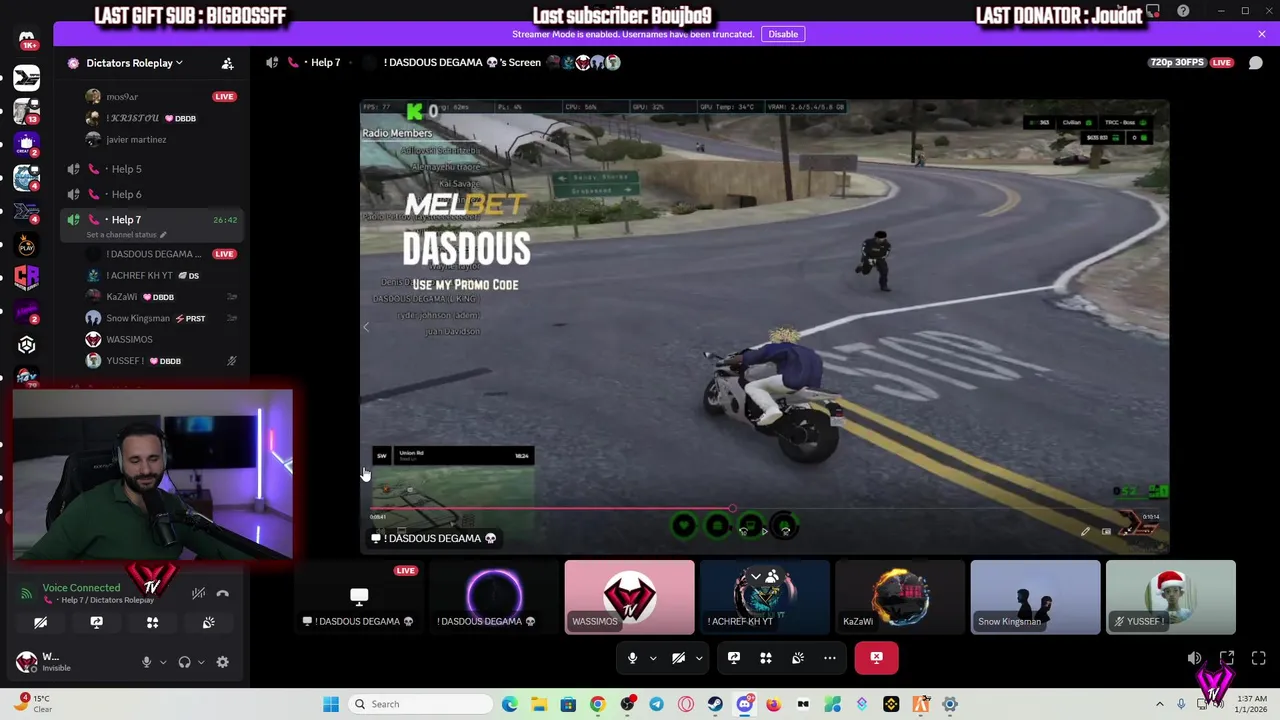This screenshot has width=1280, height=720.
Task: Open Windows Start menu
Action: (x=330, y=704)
